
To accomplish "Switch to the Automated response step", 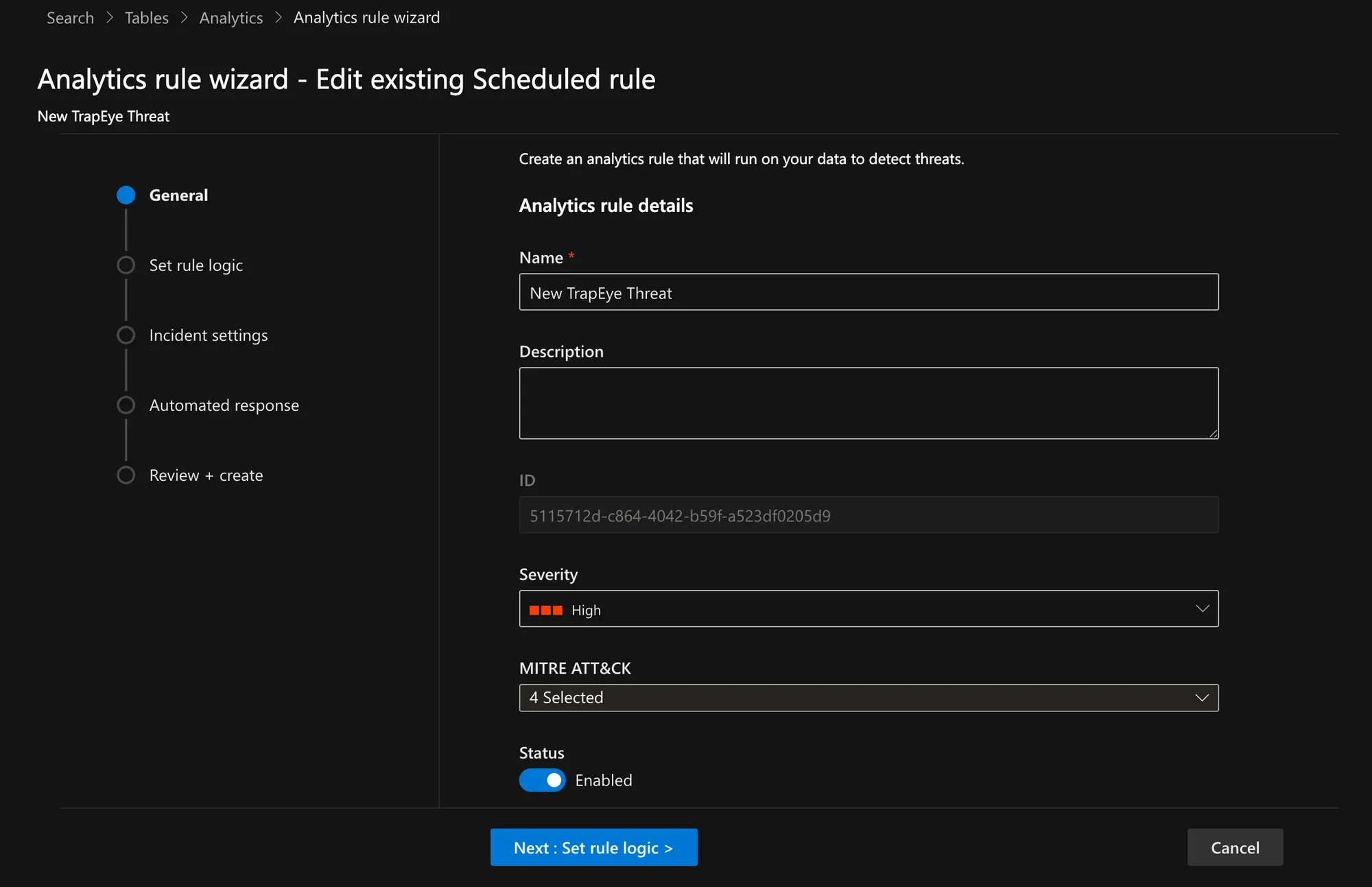I will pos(224,405).
